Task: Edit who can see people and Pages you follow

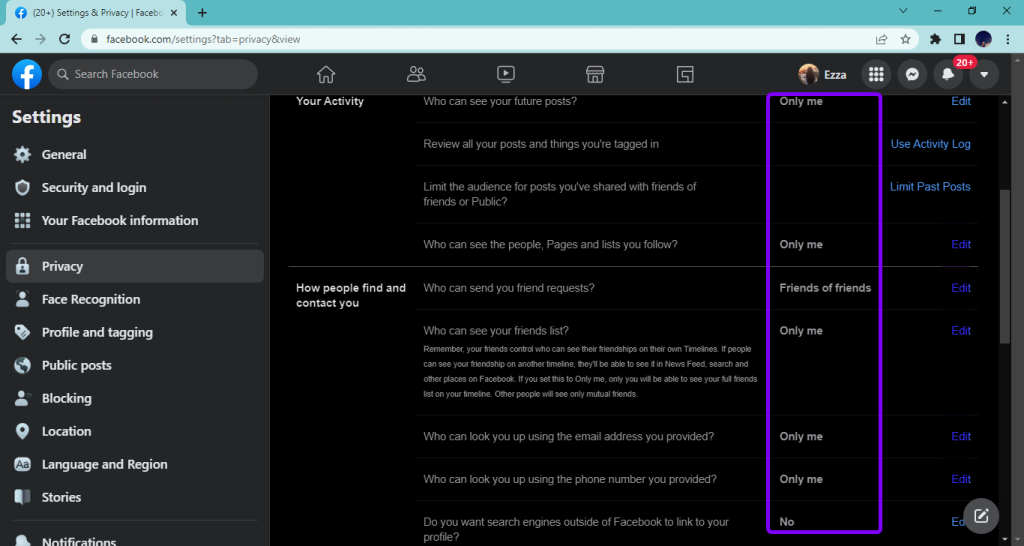Action: pyautogui.click(x=961, y=244)
